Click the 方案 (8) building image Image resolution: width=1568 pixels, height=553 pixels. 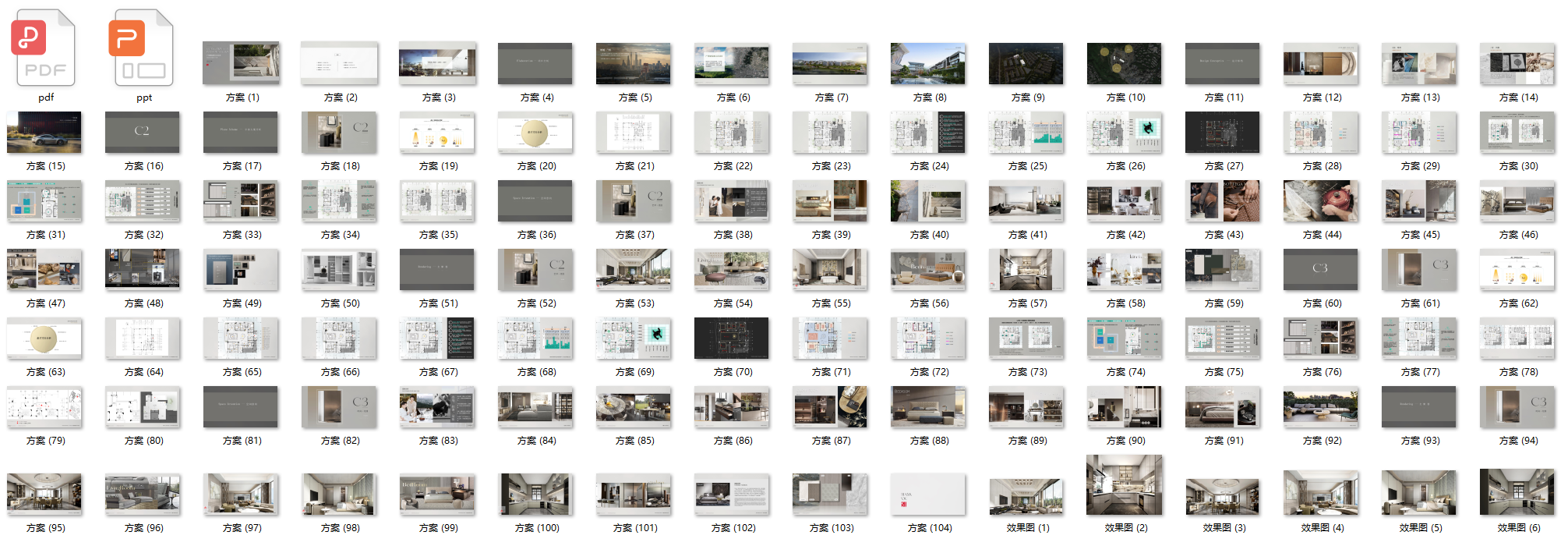pyautogui.click(x=929, y=63)
